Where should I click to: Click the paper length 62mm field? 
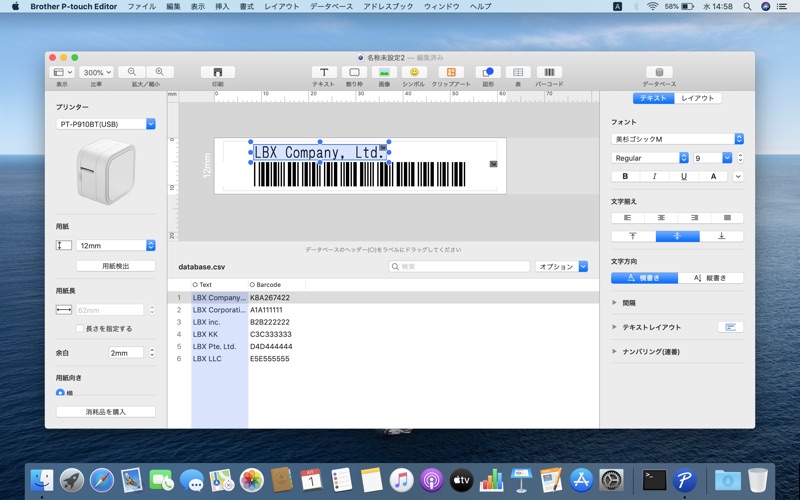click(110, 310)
